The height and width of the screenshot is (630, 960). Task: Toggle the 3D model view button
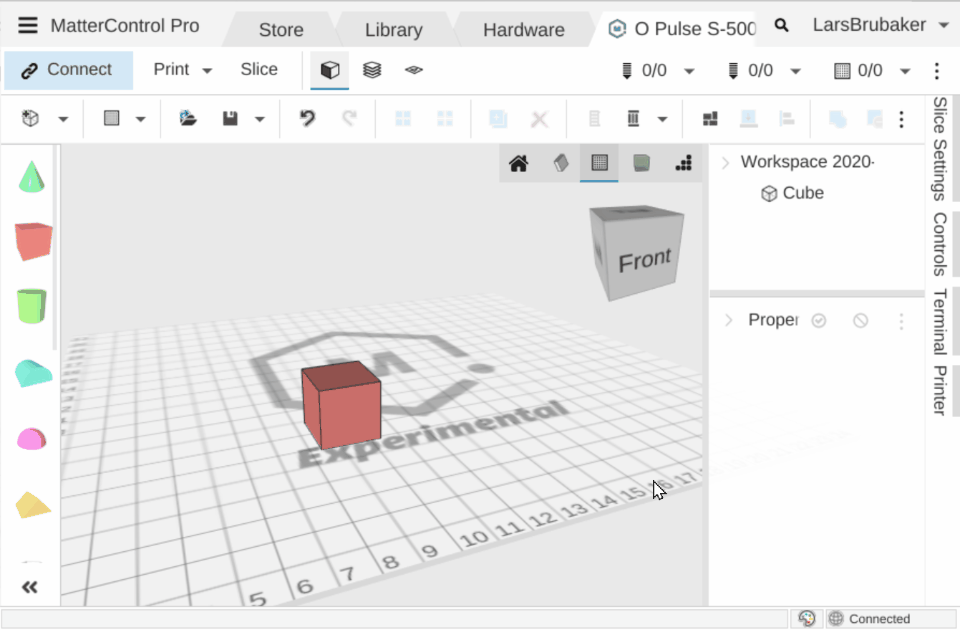tap(329, 70)
